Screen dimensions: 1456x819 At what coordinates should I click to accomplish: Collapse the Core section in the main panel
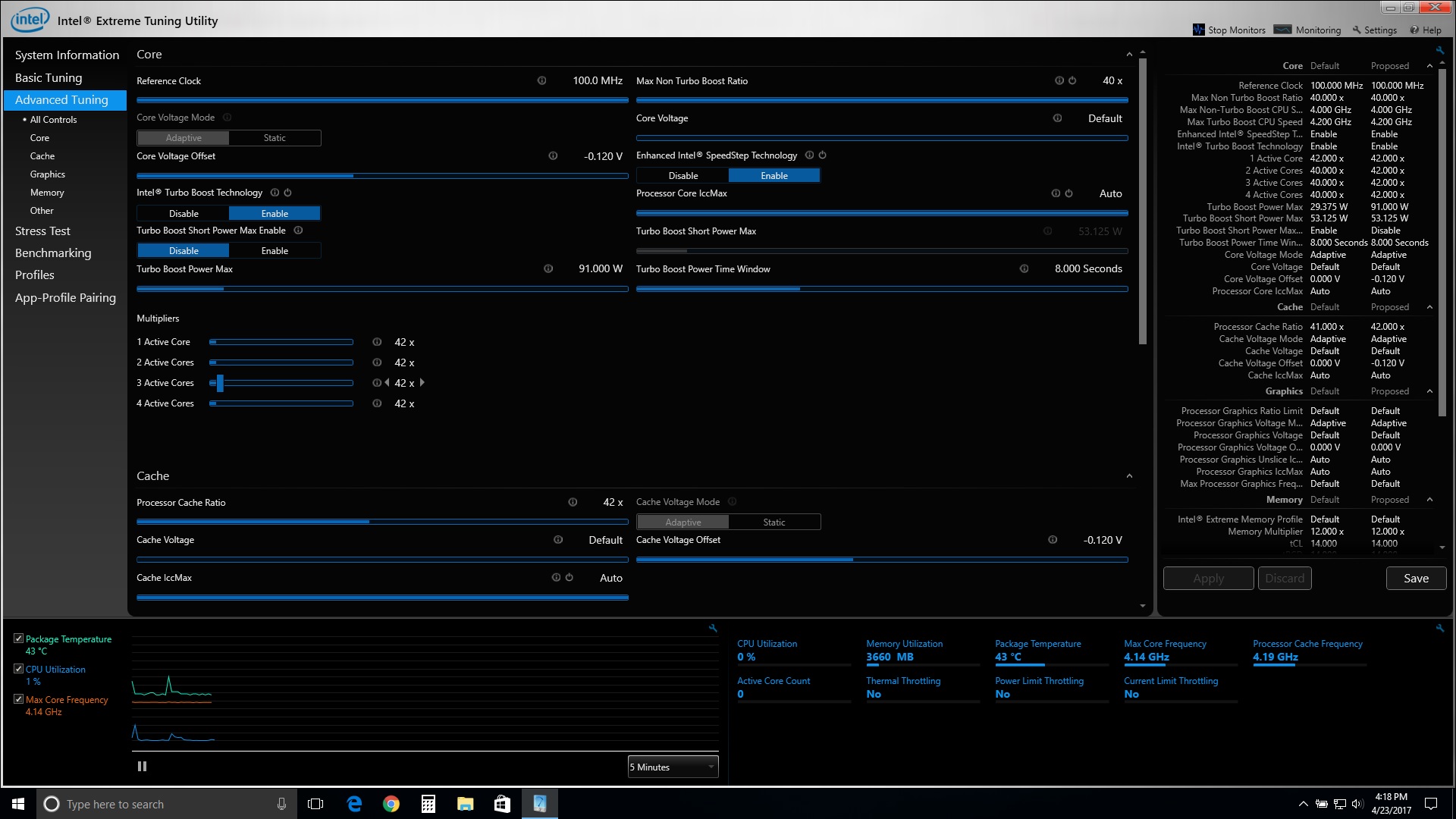tap(1129, 55)
